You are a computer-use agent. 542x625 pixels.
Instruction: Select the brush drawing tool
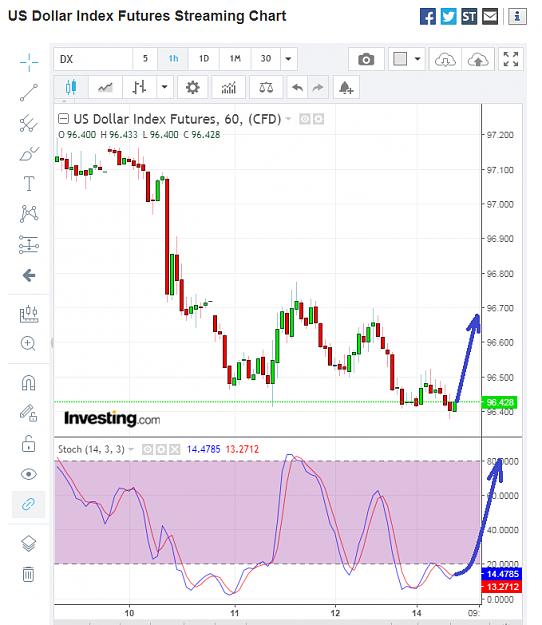(x=29, y=153)
